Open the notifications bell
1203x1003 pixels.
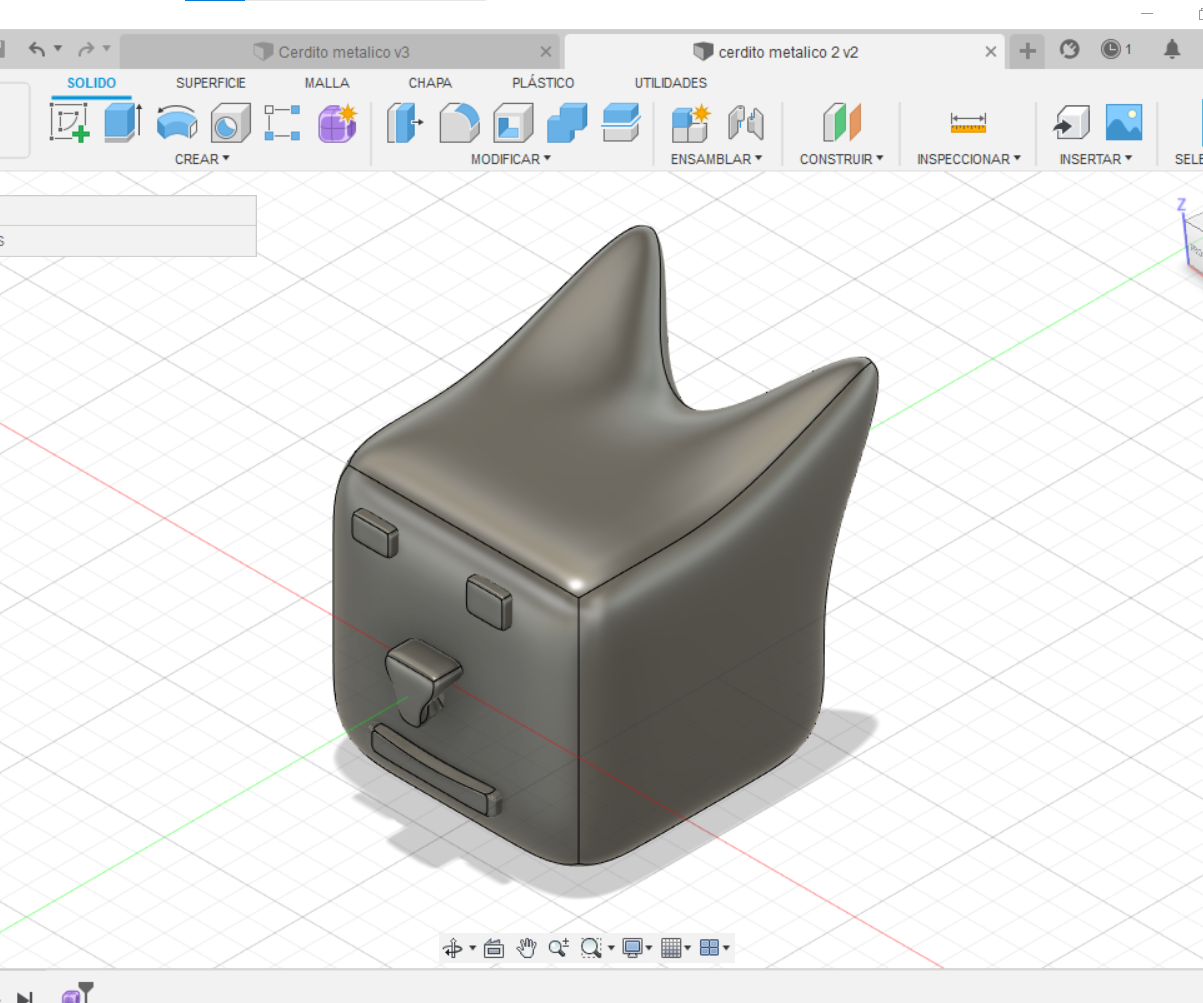point(1172,49)
